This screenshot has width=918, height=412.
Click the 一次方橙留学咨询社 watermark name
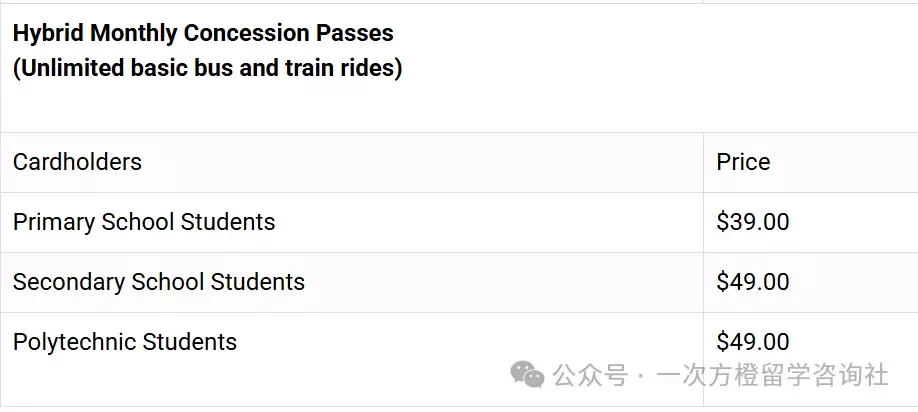(x=773, y=375)
